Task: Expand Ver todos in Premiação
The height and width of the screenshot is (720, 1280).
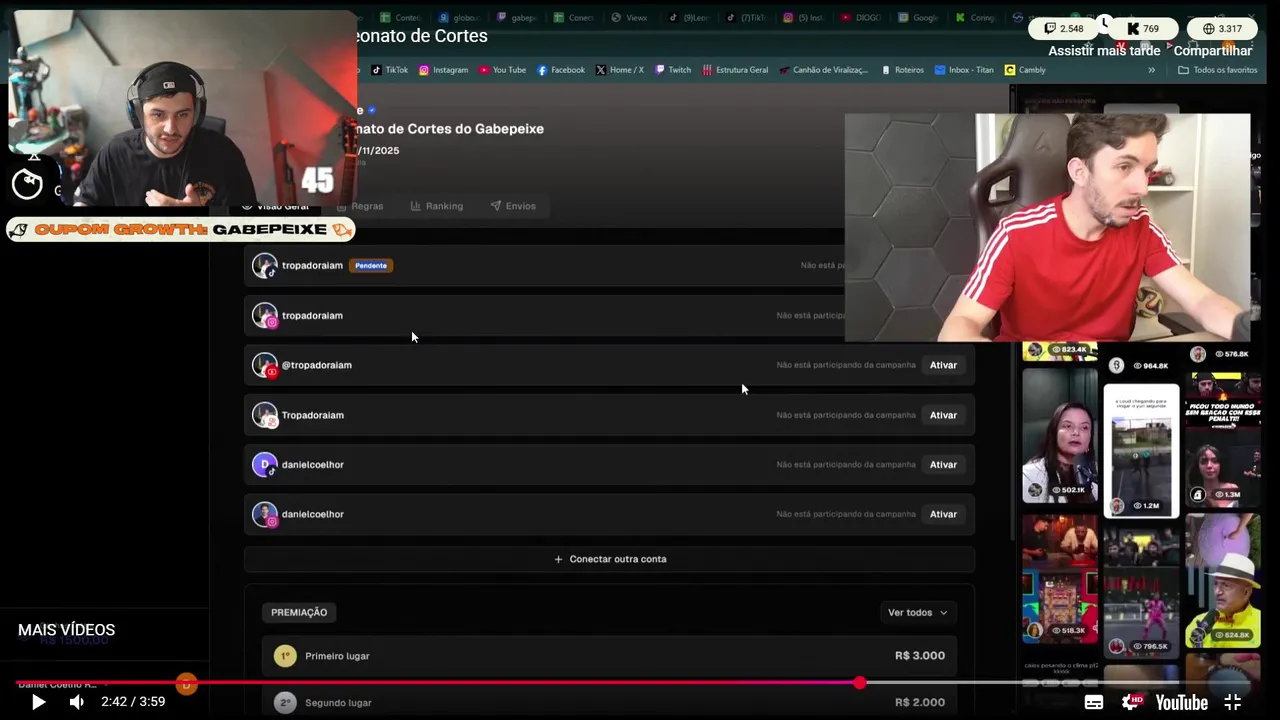Action: click(x=917, y=613)
